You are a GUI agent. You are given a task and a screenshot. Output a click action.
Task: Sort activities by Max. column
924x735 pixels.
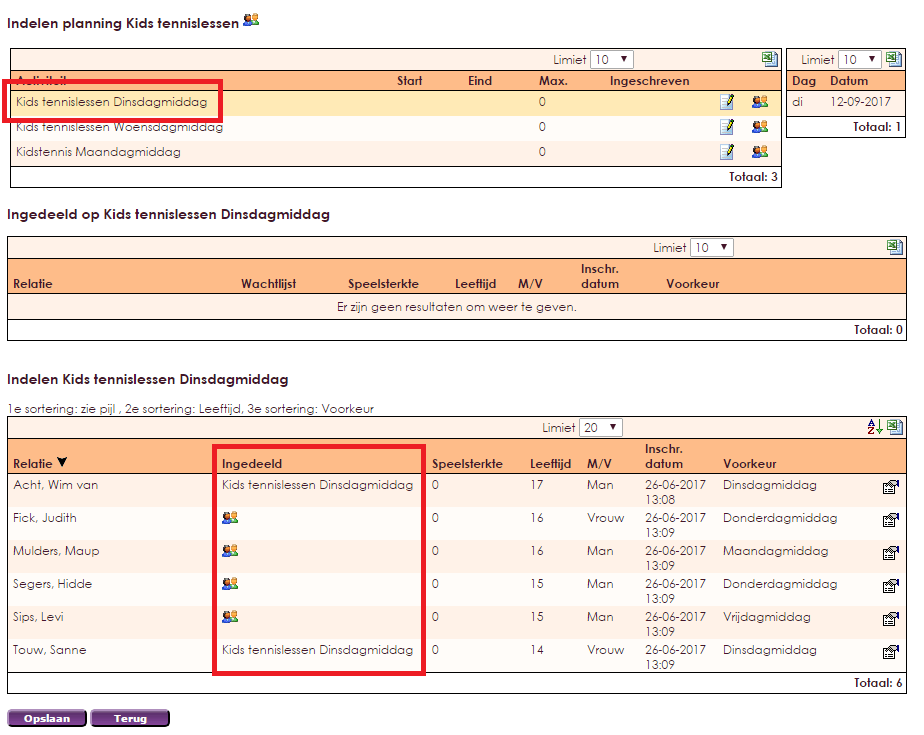(553, 81)
